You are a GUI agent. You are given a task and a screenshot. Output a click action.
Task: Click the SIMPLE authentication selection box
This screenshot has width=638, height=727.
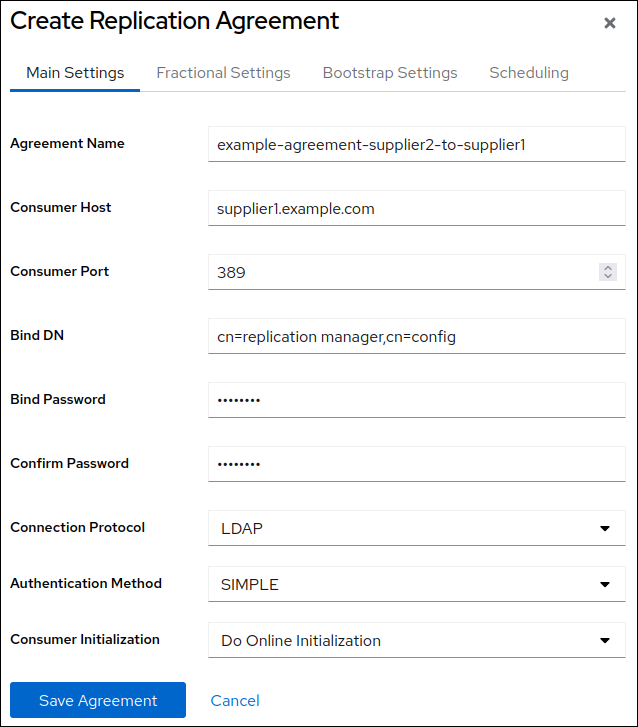[400, 584]
